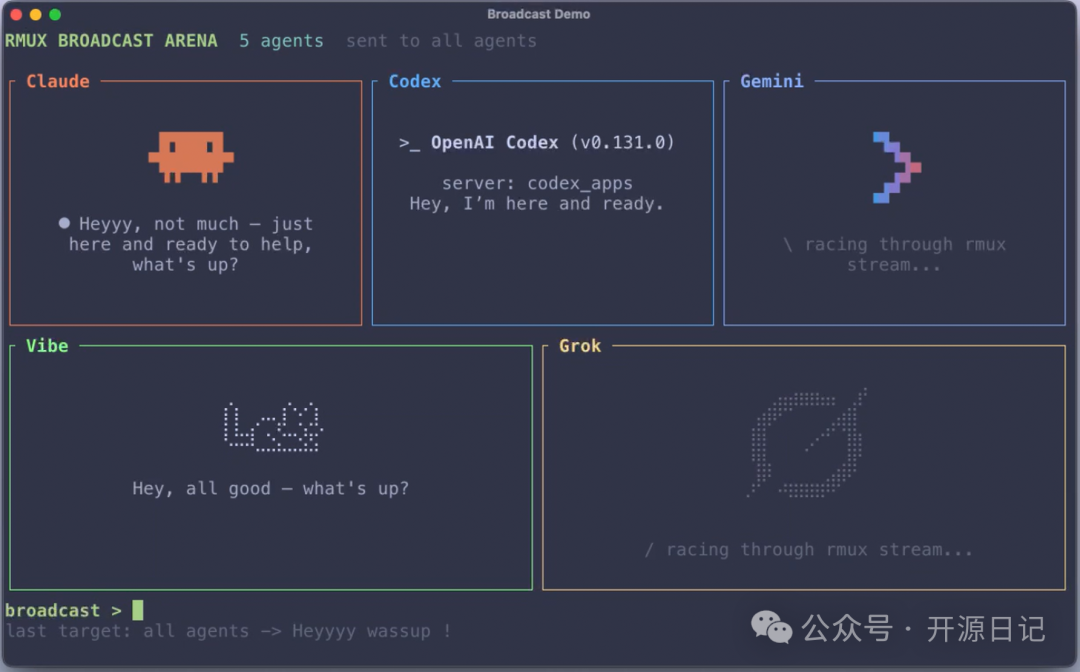
Task: Minimize window with yellow button
Action: 35,14
